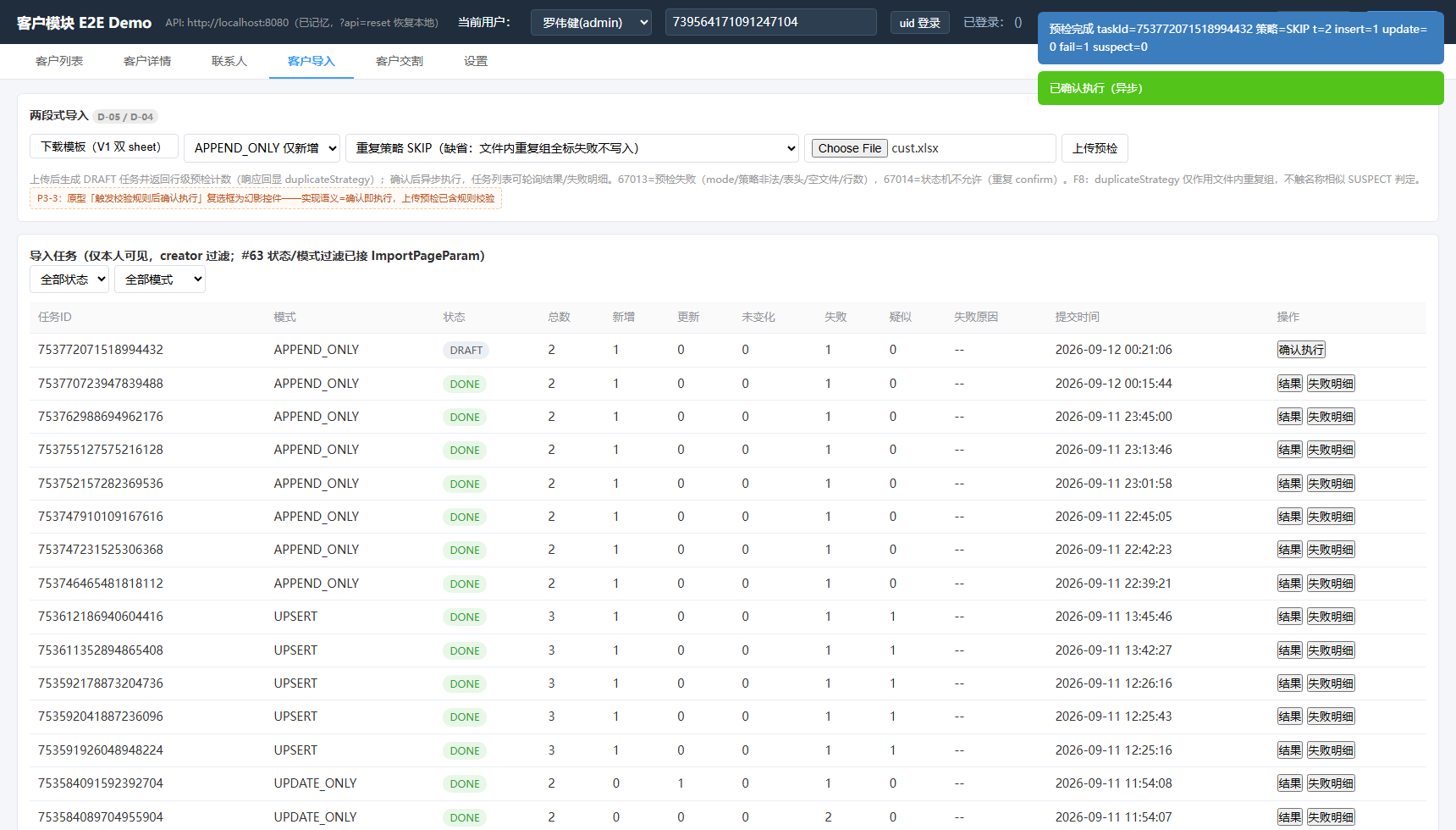Screen dimensions: 1456x830
Task: Open the 联系人 tab
Action: tap(229, 61)
